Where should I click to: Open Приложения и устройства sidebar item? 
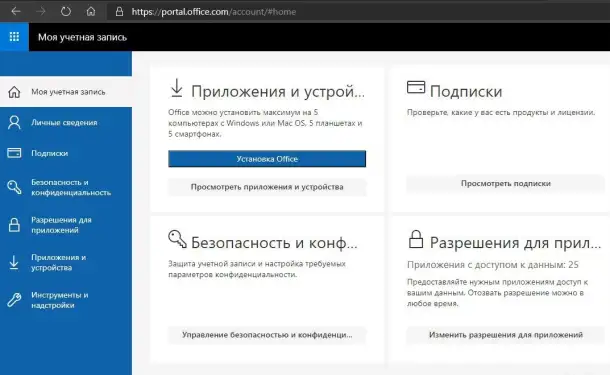(66, 263)
